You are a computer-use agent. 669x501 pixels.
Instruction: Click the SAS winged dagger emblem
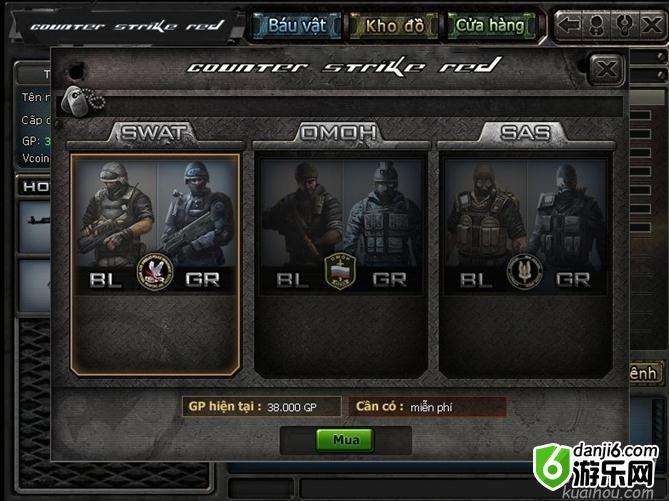[524, 272]
